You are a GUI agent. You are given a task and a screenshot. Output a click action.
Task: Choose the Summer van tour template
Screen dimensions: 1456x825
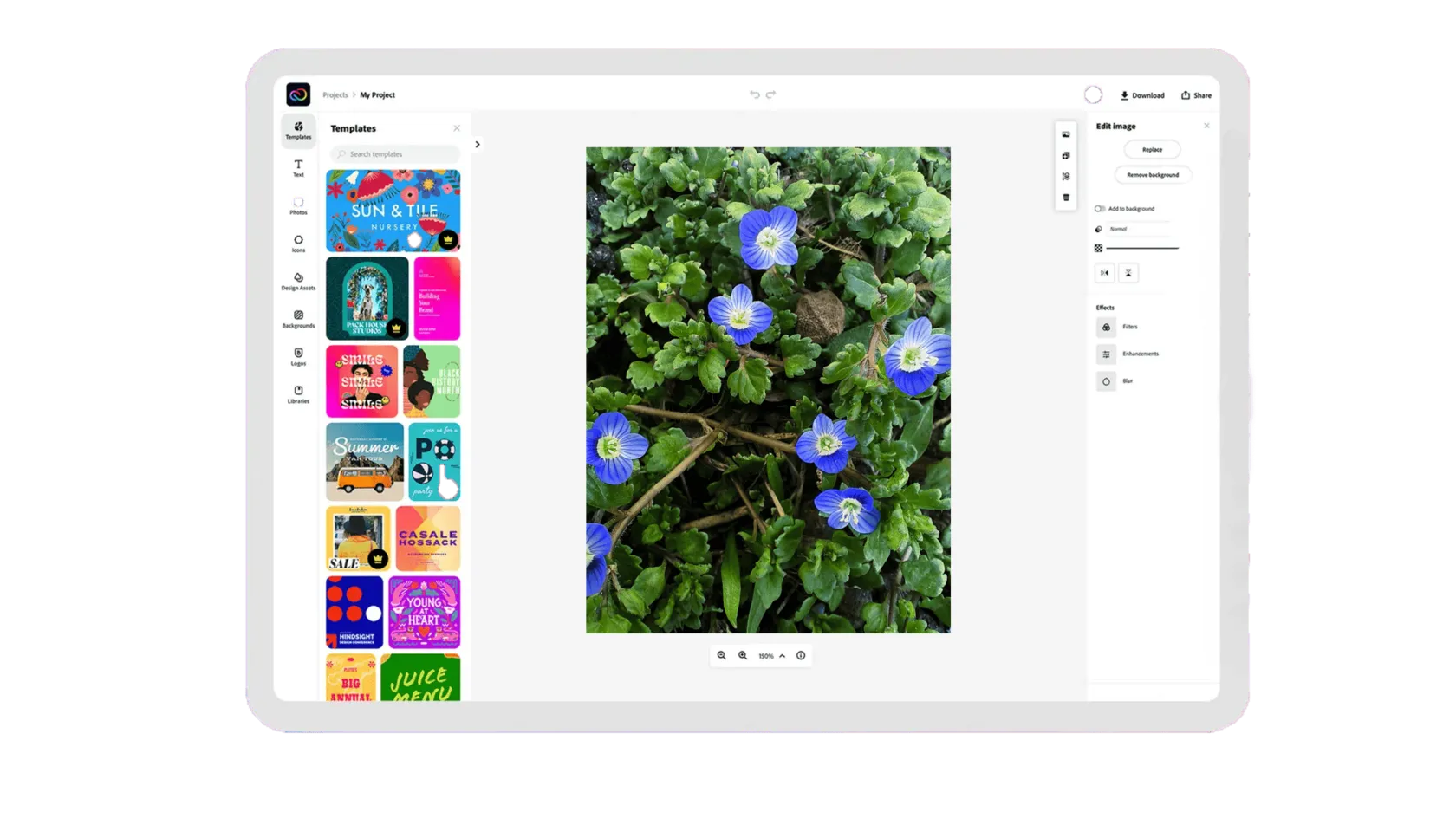365,462
